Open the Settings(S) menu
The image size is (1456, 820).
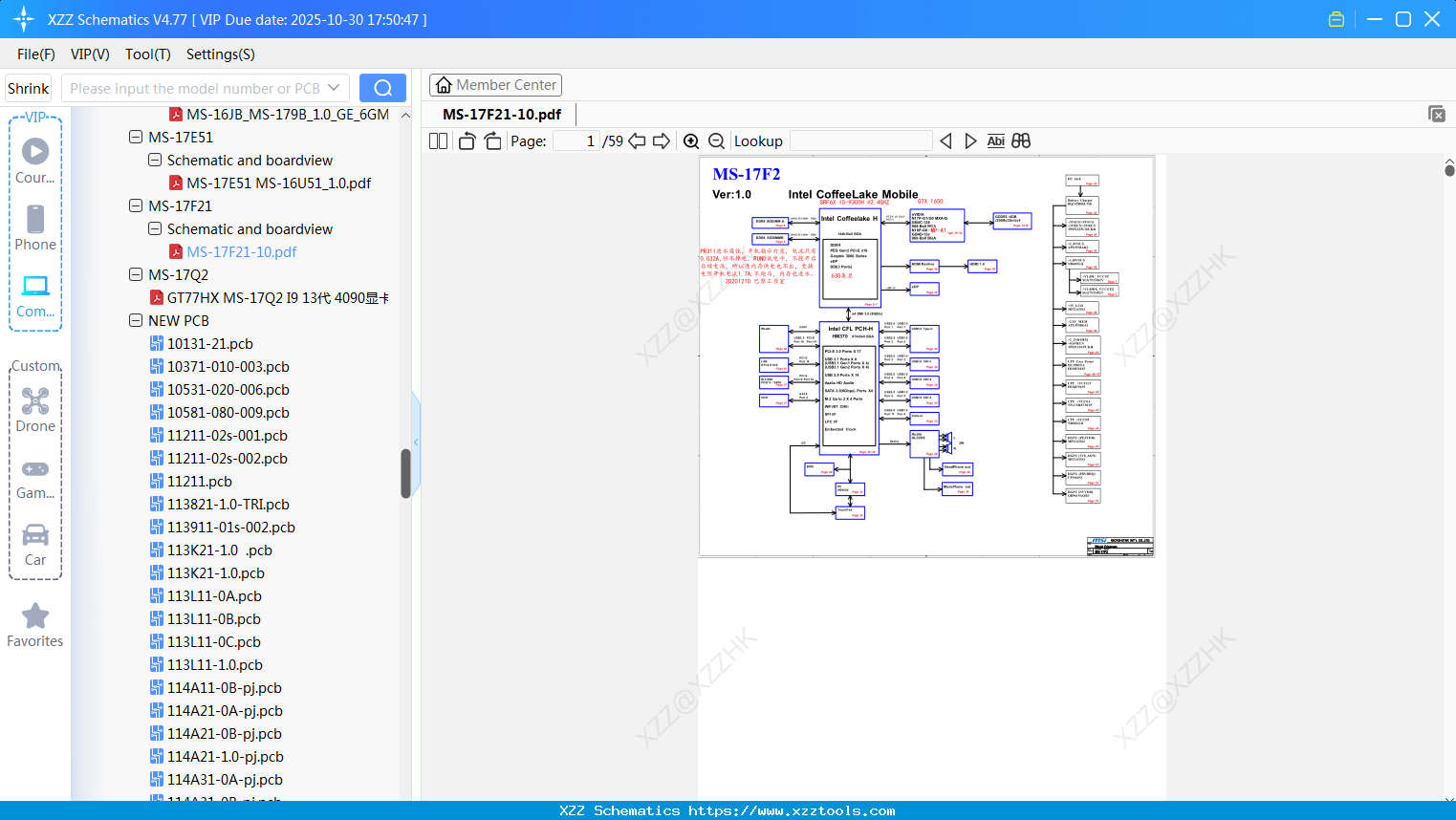[221, 54]
